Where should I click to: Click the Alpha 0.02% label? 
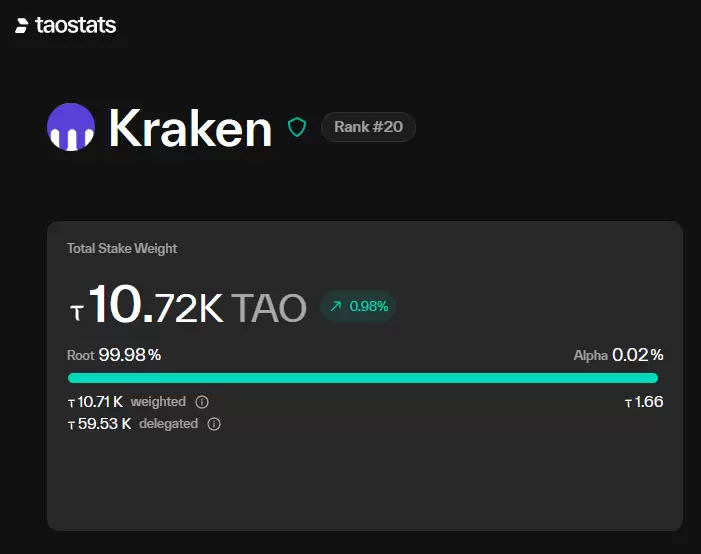[618, 355]
